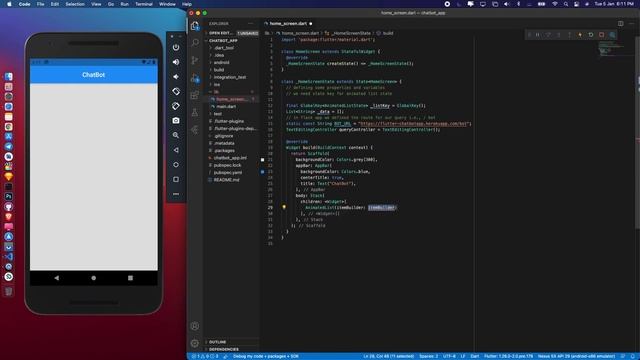The height and width of the screenshot is (360, 640).
Task: Open the File menu
Action: (x=40, y=4)
